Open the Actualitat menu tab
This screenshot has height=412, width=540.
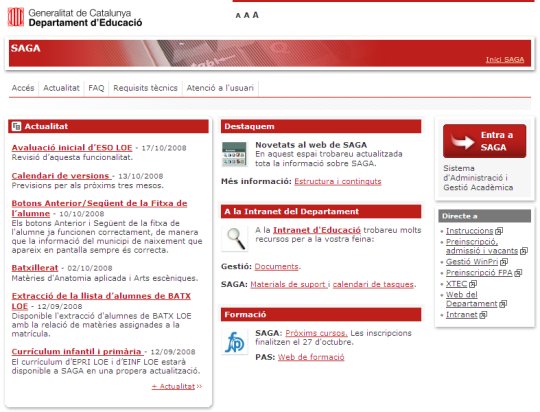pos(61,88)
